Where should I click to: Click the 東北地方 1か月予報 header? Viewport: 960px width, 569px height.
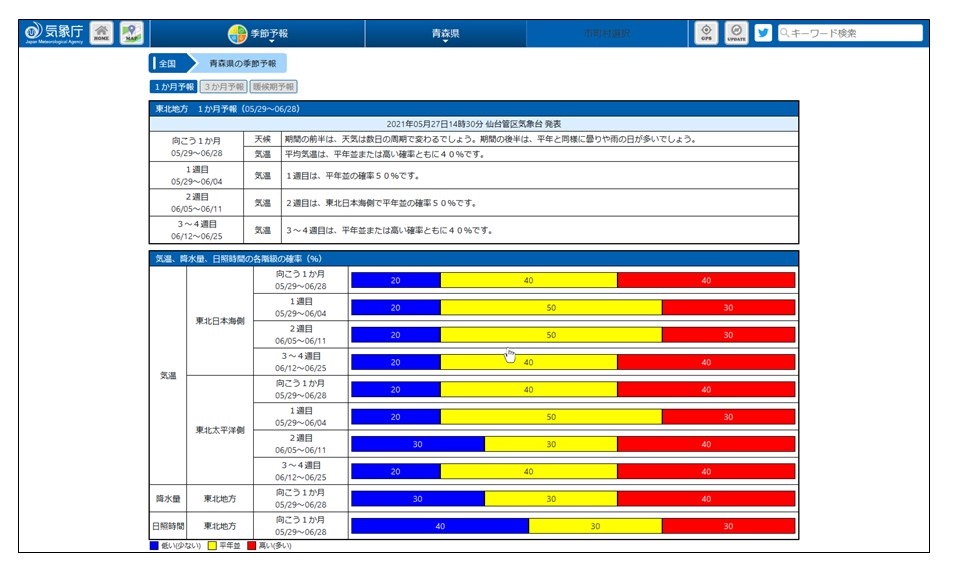point(474,109)
